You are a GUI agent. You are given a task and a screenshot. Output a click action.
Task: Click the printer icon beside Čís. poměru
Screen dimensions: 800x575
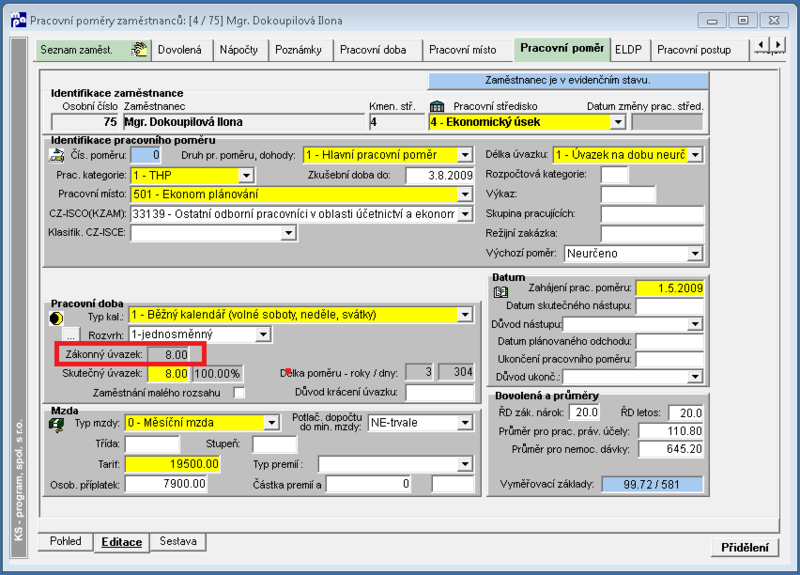(x=57, y=155)
